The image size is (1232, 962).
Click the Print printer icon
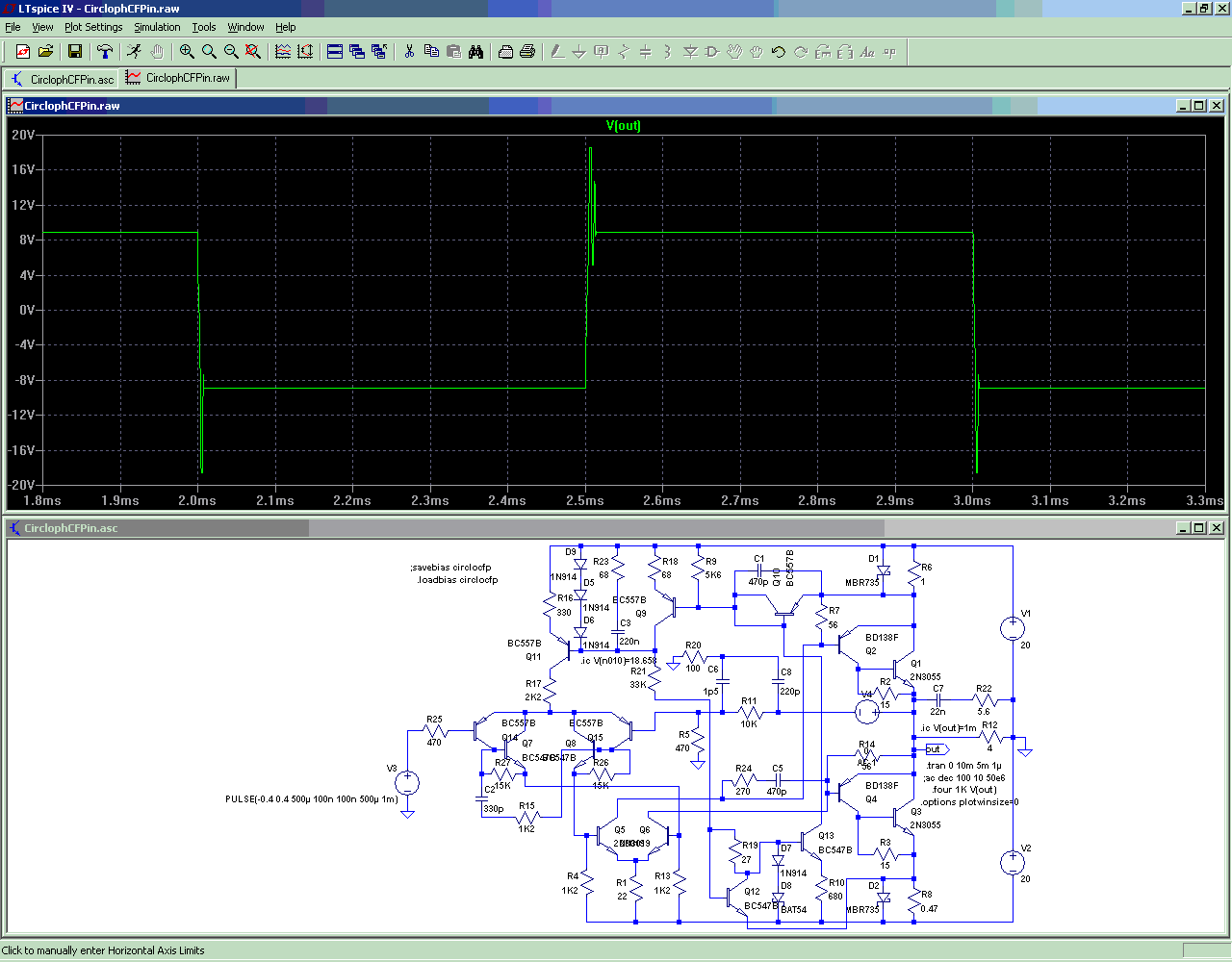click(527, 52)
